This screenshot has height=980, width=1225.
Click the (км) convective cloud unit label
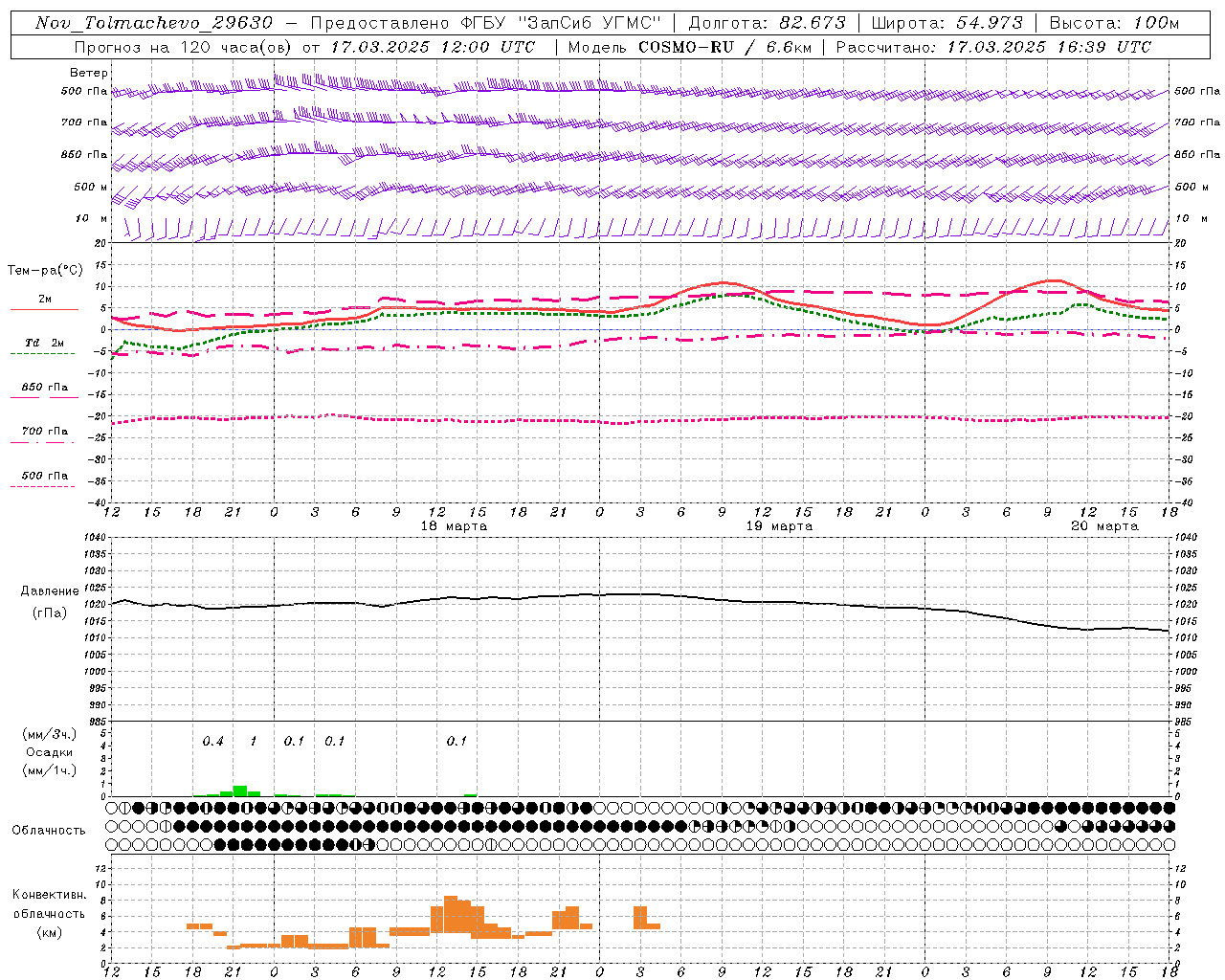tap(49, 932)
